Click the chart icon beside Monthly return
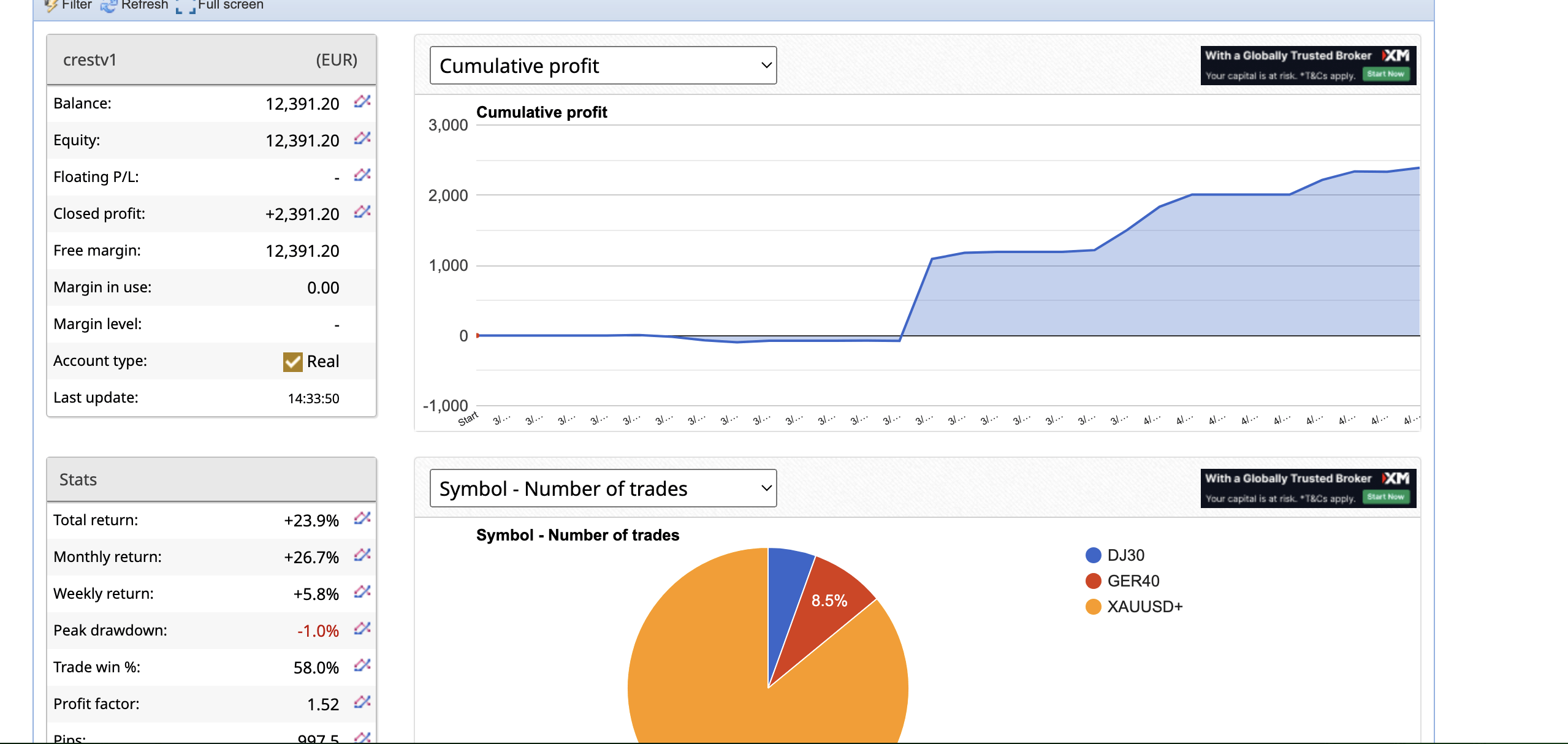 362,555
